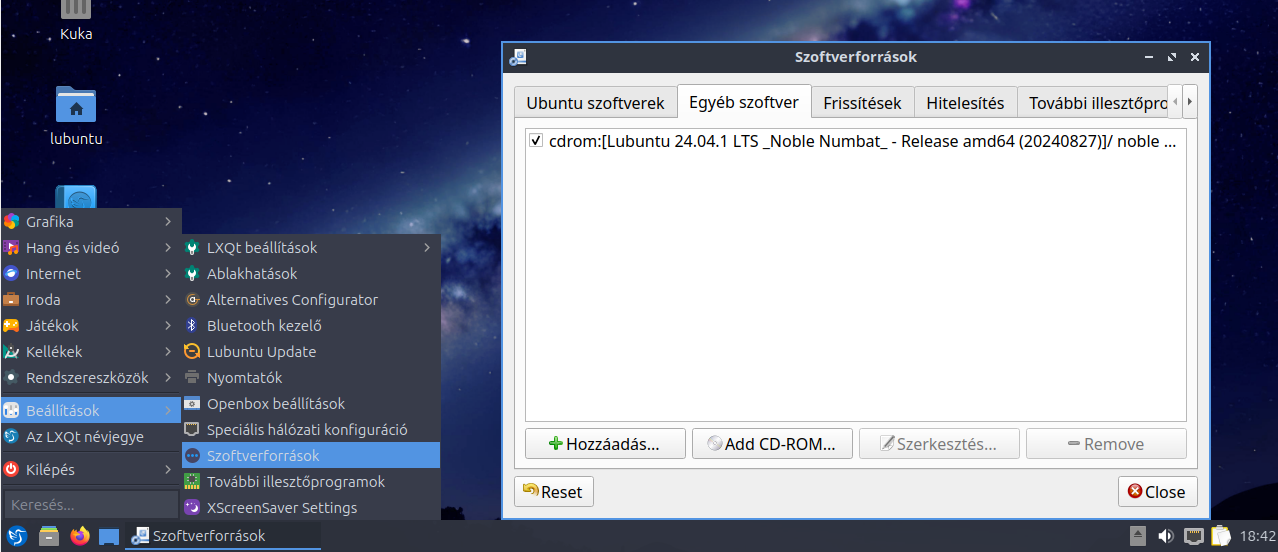This screenshot has width=1278, height=552.
Task: Open the További illesztőprogramok tab in the dialog
Action: click(x=1093, y=103)
